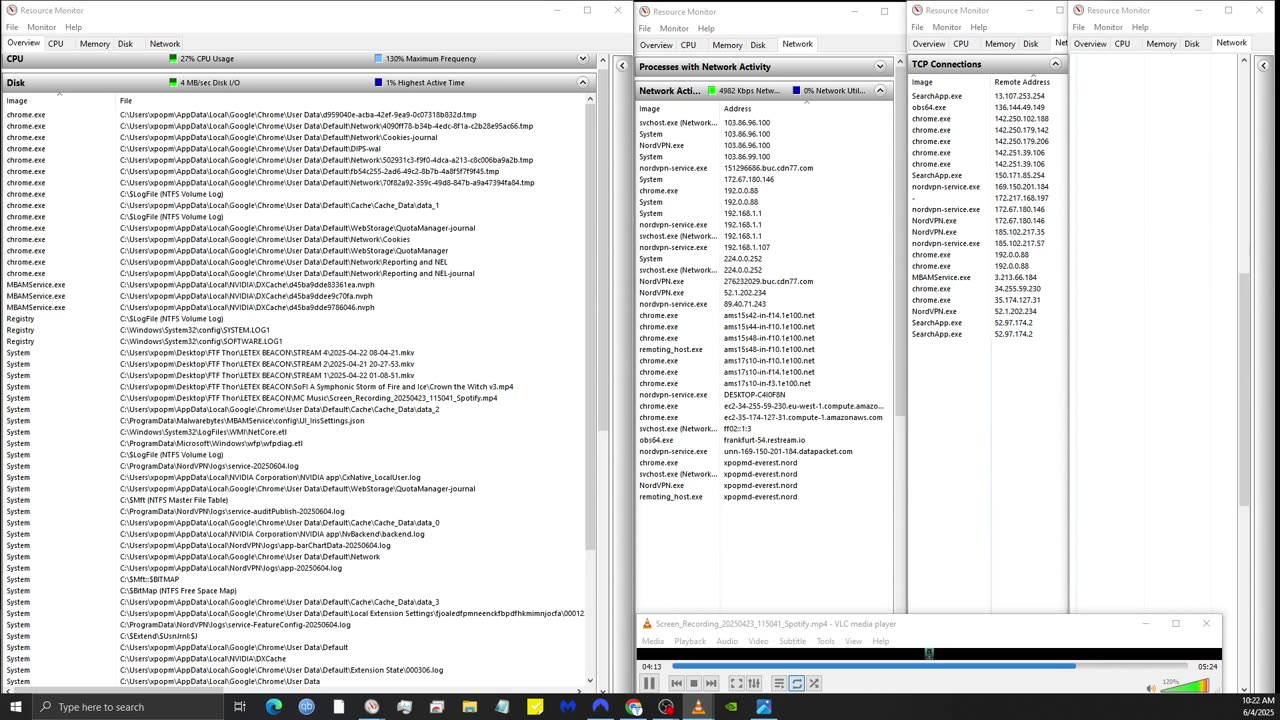Open Malwarebytes from the taskbar
1280x720 pixels.
click(567, 707)
